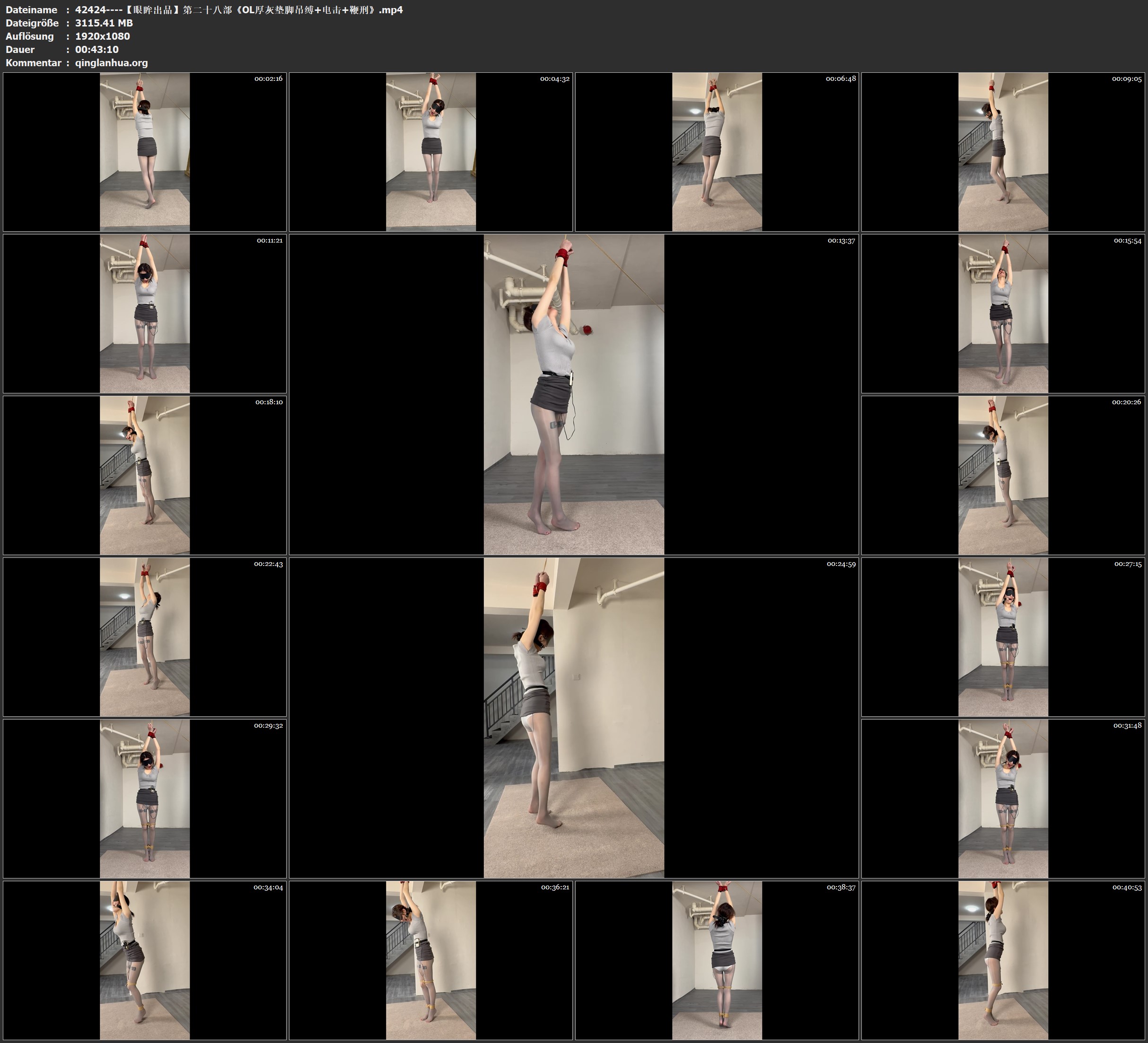Click the thumbnail at timestamp 00:02:16

(x=145, y=151)
